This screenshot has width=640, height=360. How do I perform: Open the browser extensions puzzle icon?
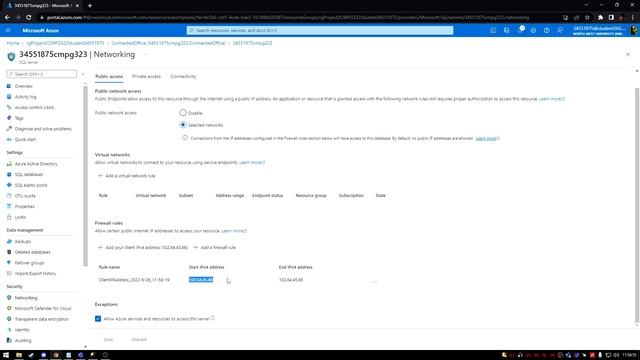click(x=600, y=18)
